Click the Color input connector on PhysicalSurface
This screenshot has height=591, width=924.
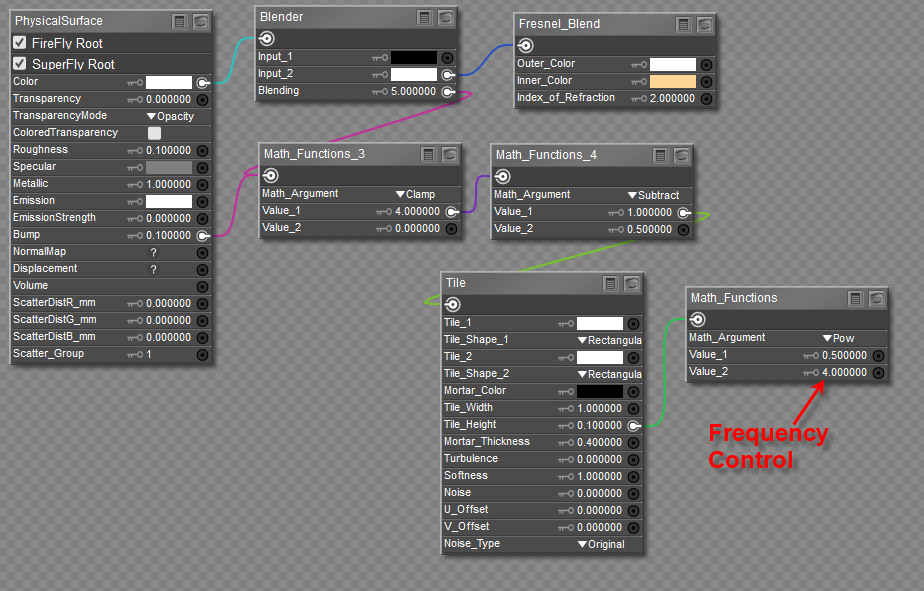tap(203, 82)
